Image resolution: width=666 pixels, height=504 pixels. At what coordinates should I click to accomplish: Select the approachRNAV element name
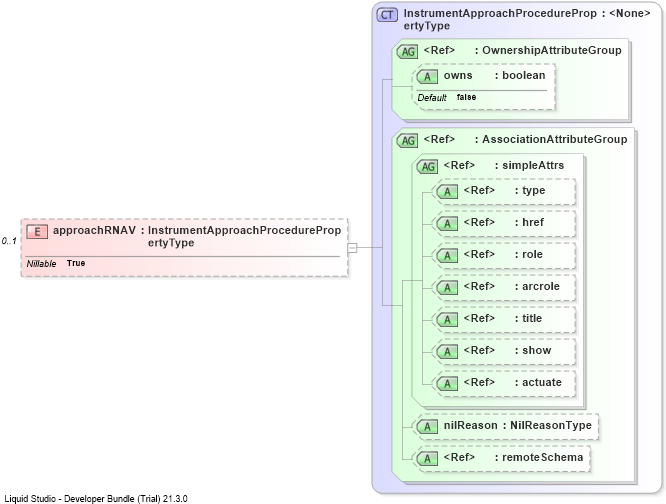[x=94, y=230]
